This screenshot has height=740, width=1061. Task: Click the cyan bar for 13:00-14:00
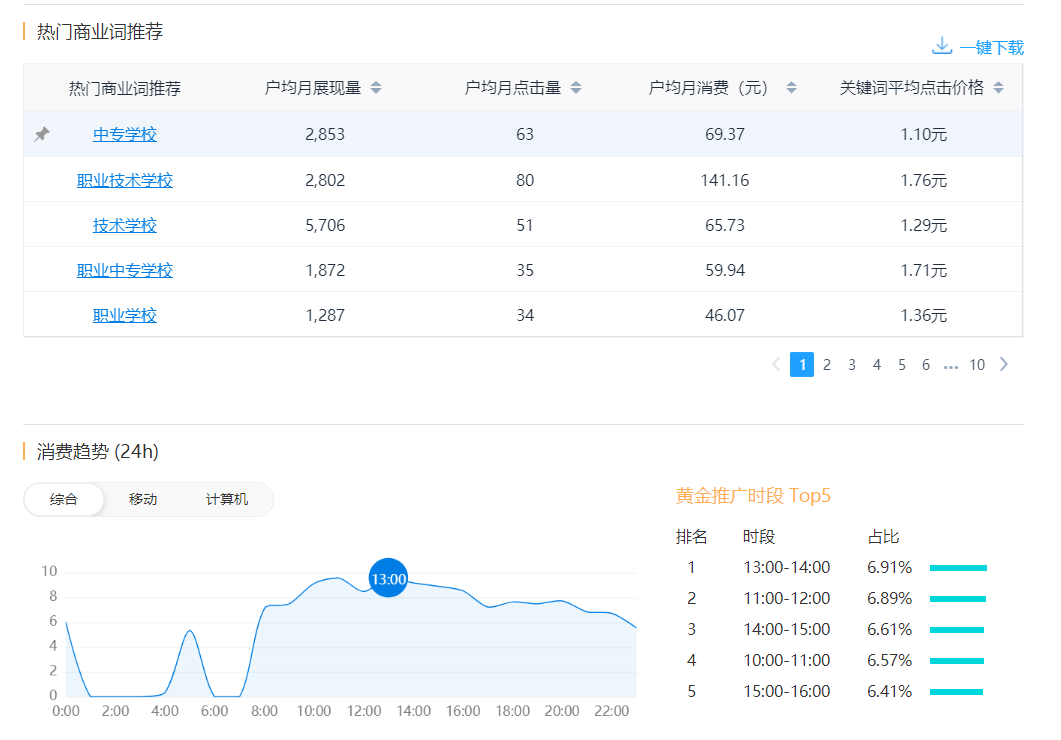point(958,568)
